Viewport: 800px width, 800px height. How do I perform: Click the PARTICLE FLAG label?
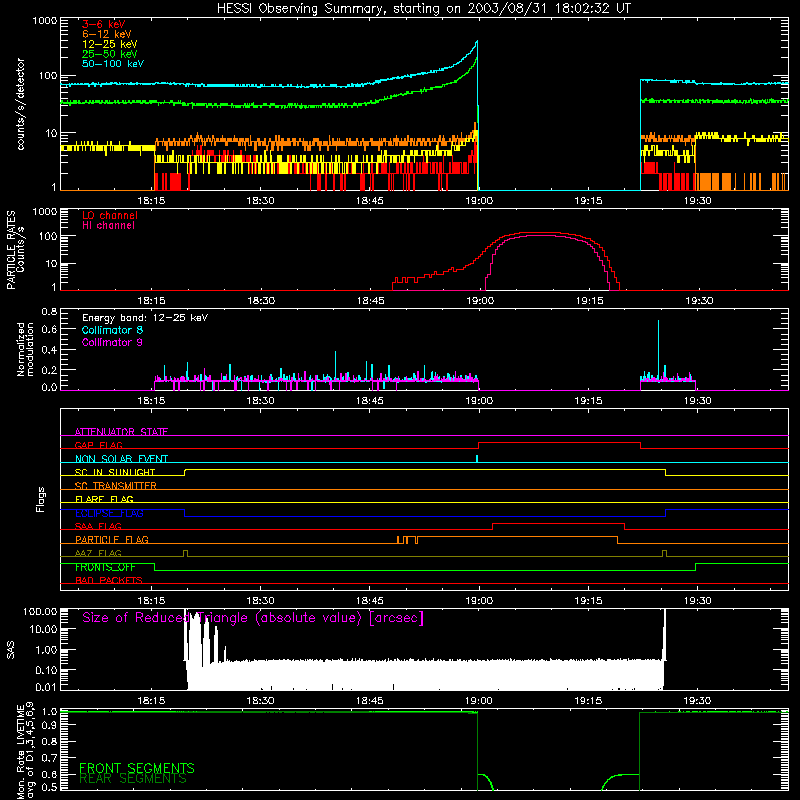pyautogui.click(x=112, y=540)
